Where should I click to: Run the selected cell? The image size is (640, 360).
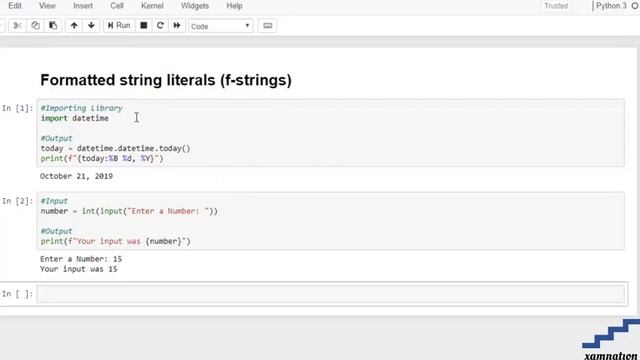[119, 26]
